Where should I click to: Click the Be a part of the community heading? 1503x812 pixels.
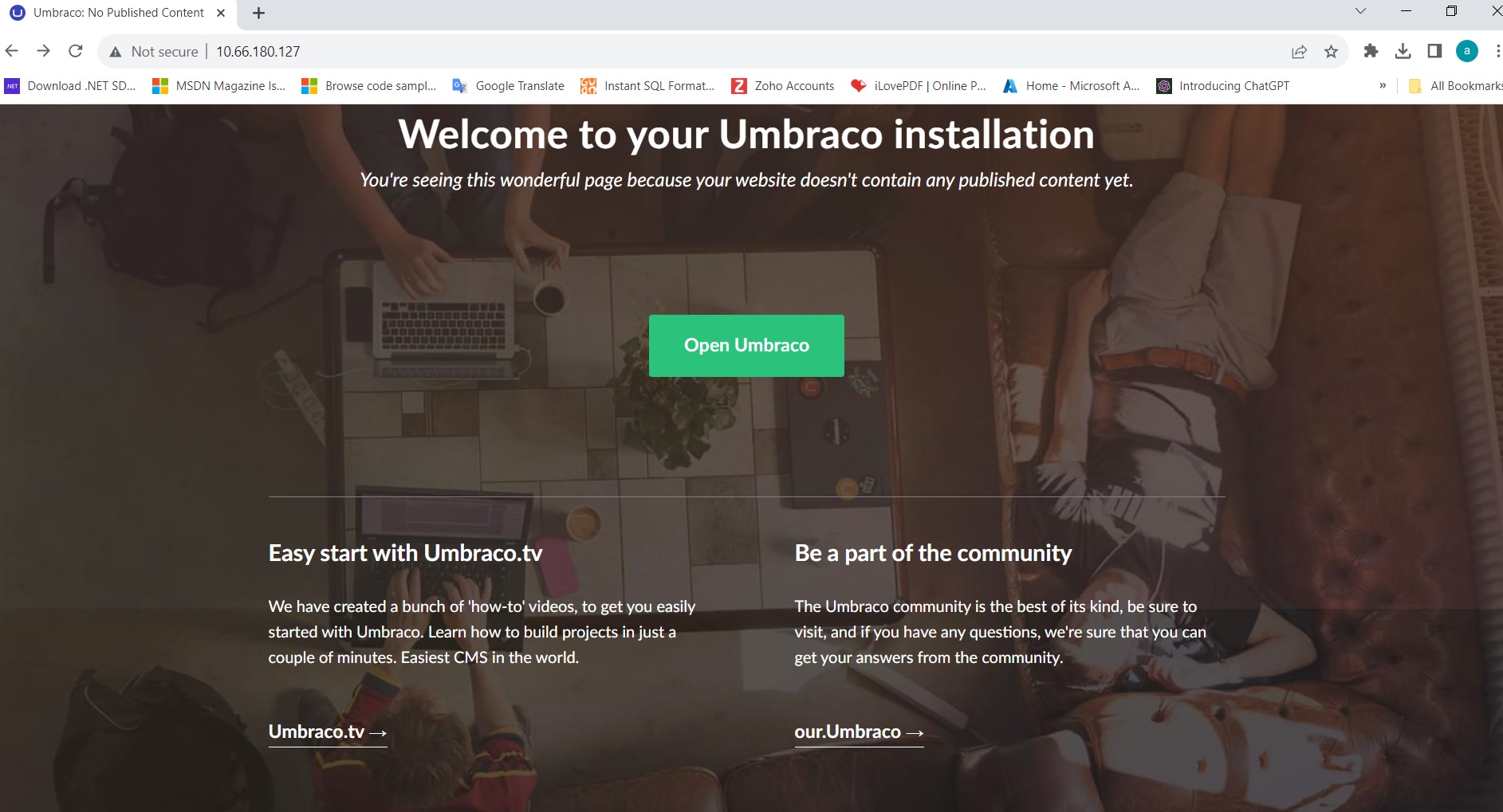tap(933, 553)
